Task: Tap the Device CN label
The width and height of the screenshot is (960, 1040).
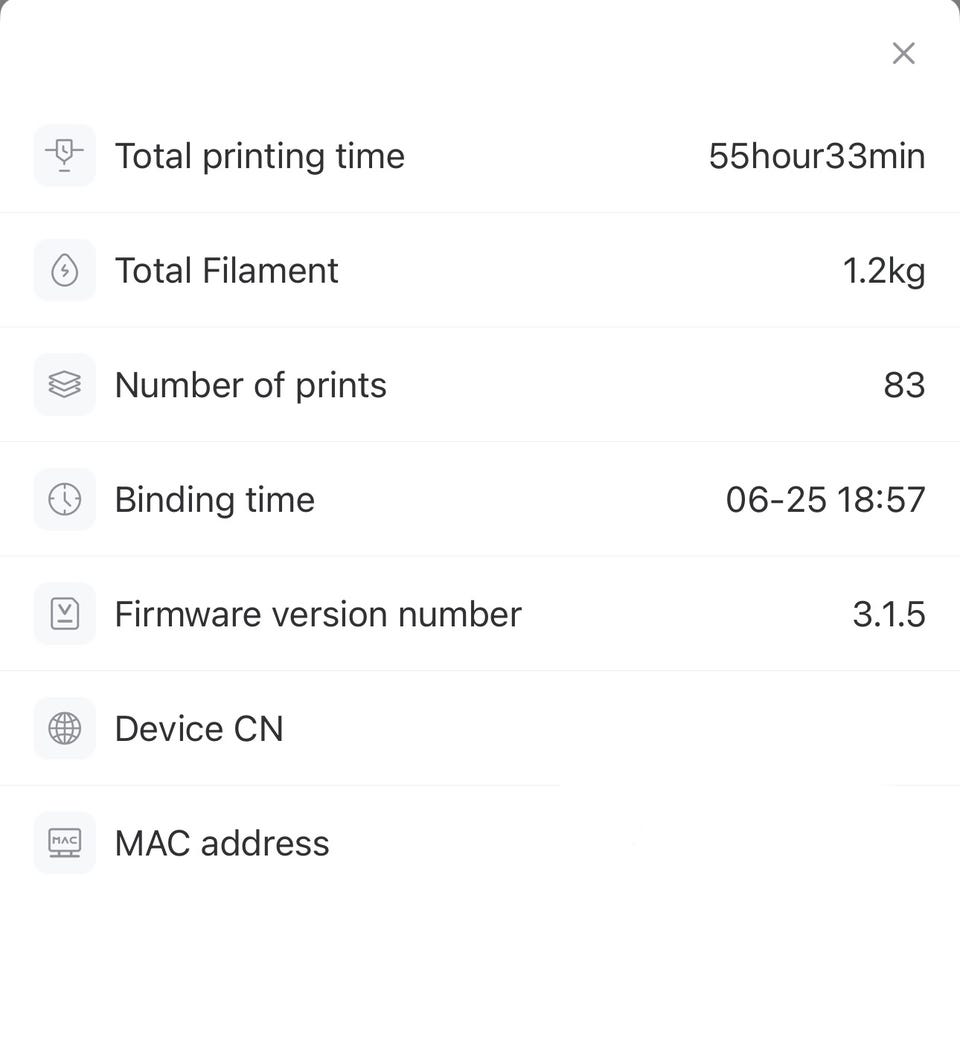Action: [x=199, y=729]
